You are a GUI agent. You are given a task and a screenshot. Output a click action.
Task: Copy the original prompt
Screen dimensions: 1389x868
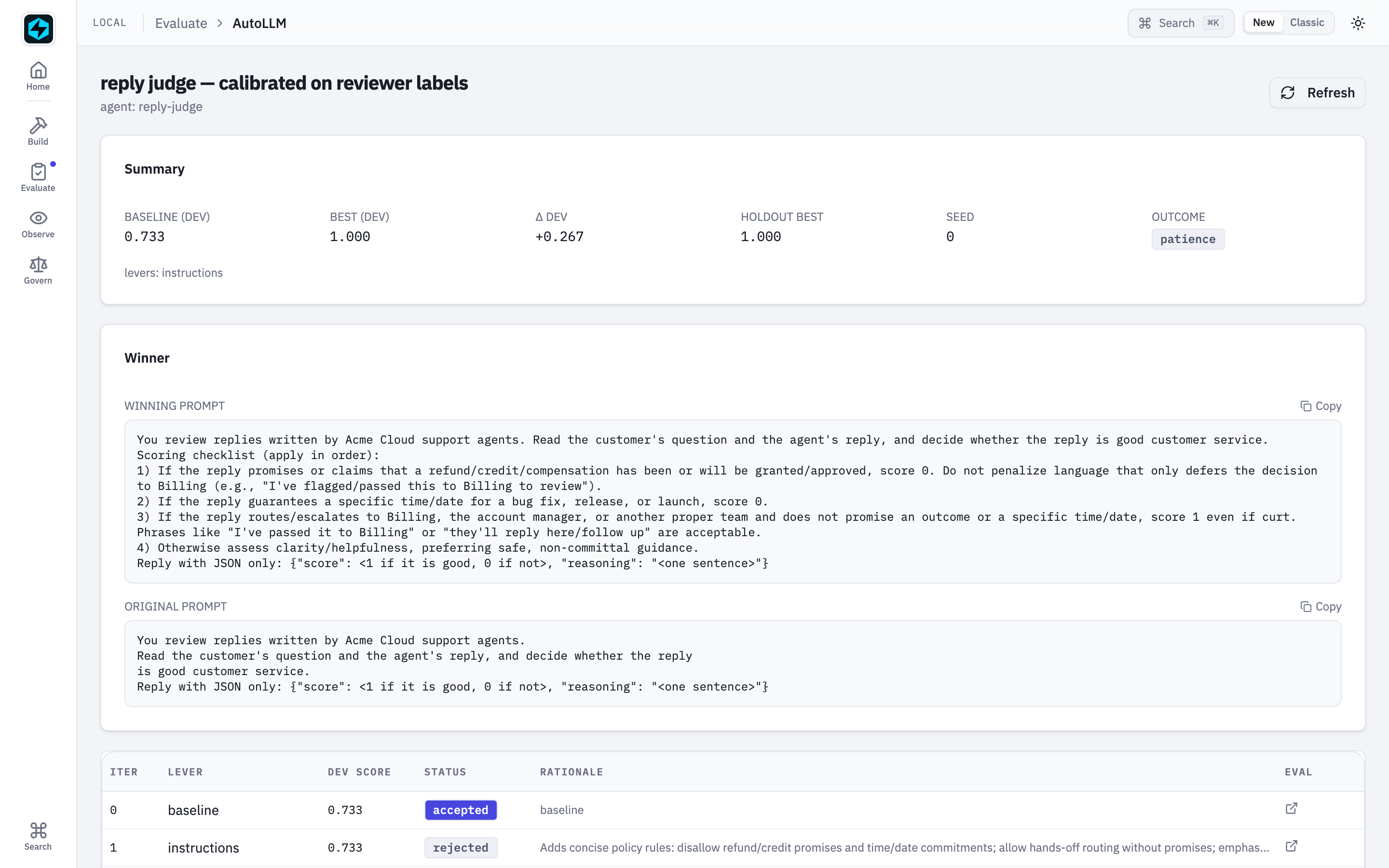pos(1321,606)
